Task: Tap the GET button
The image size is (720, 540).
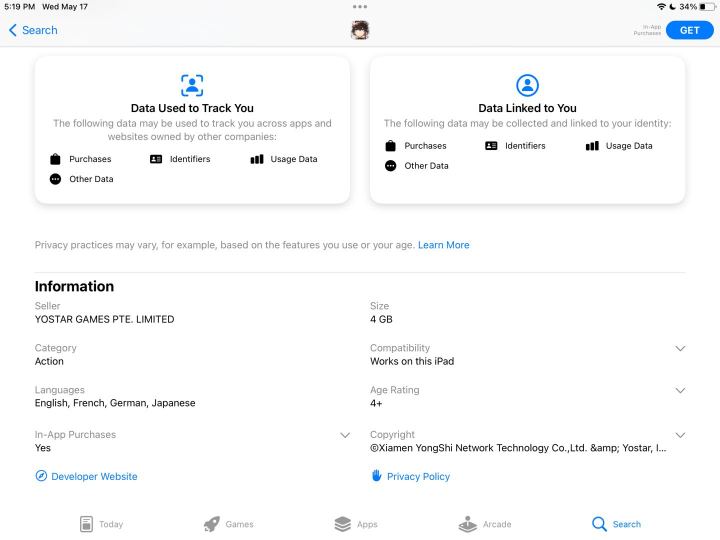Action: 689,30
